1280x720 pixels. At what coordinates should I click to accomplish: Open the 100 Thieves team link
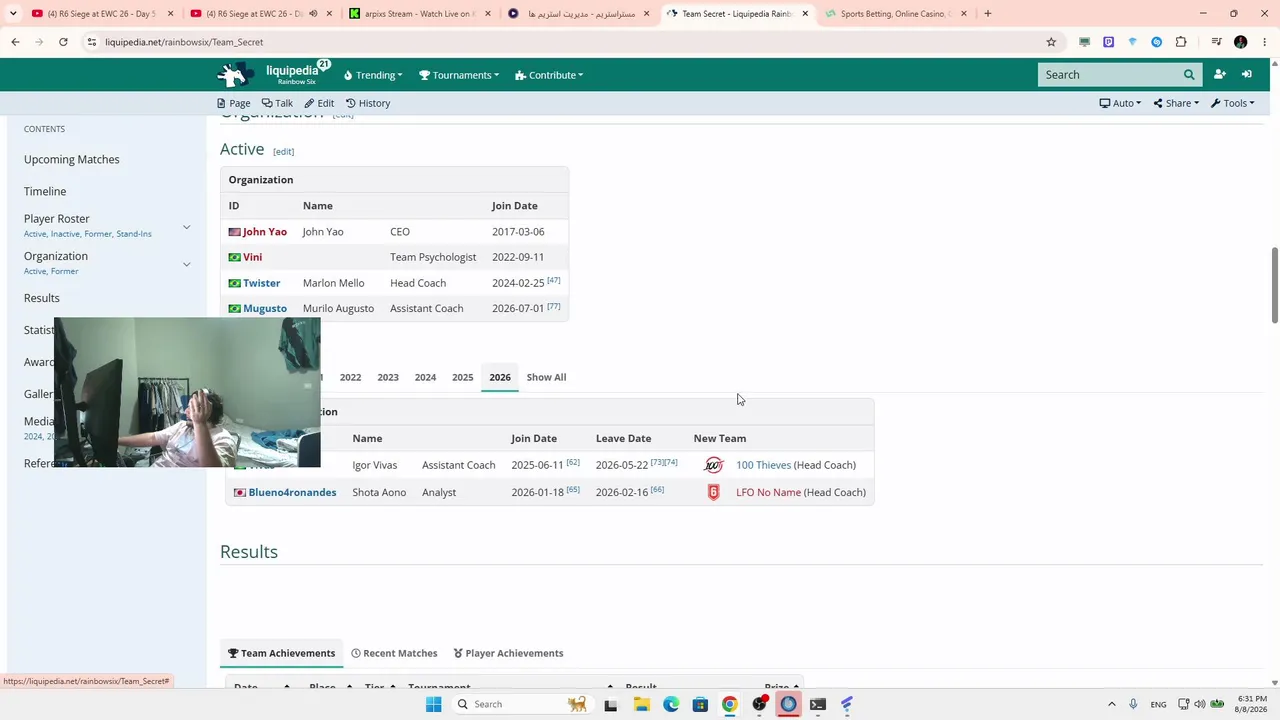pos(763,465)
